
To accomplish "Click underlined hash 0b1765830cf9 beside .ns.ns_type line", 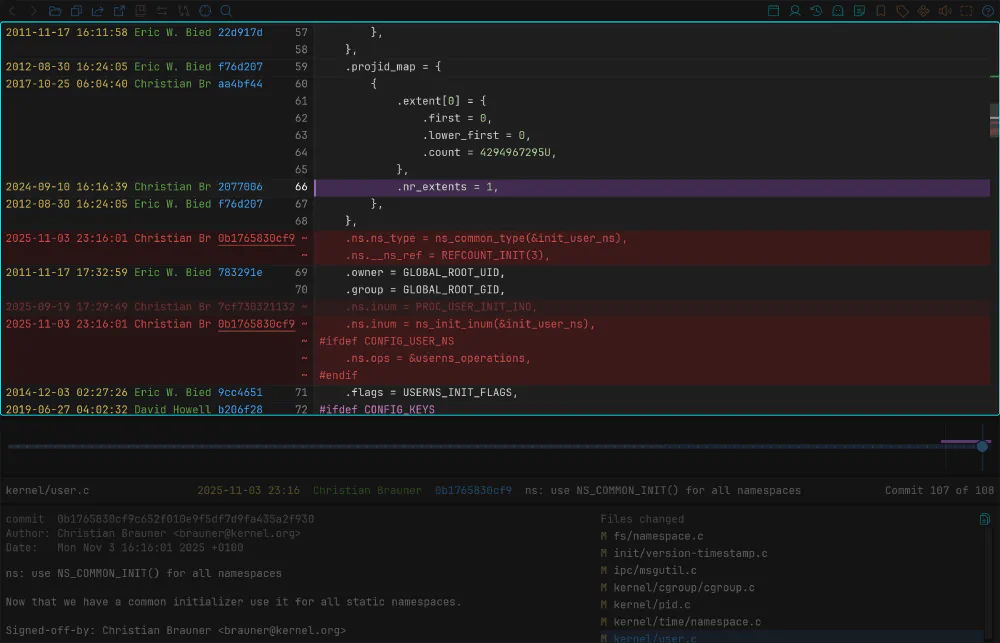I will pyautogui.click(x=256, y=238).
